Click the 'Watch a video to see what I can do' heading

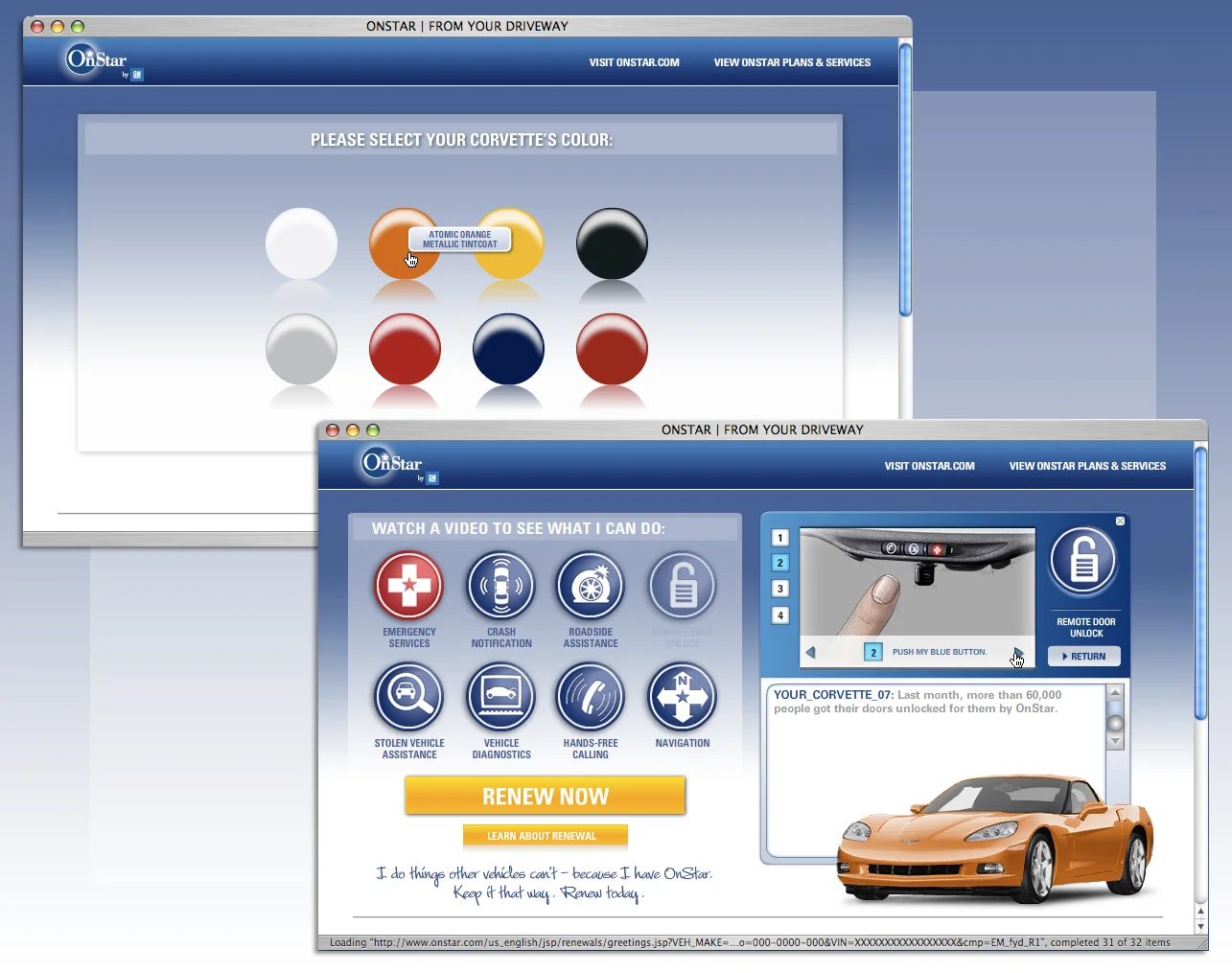coord(519,528)
